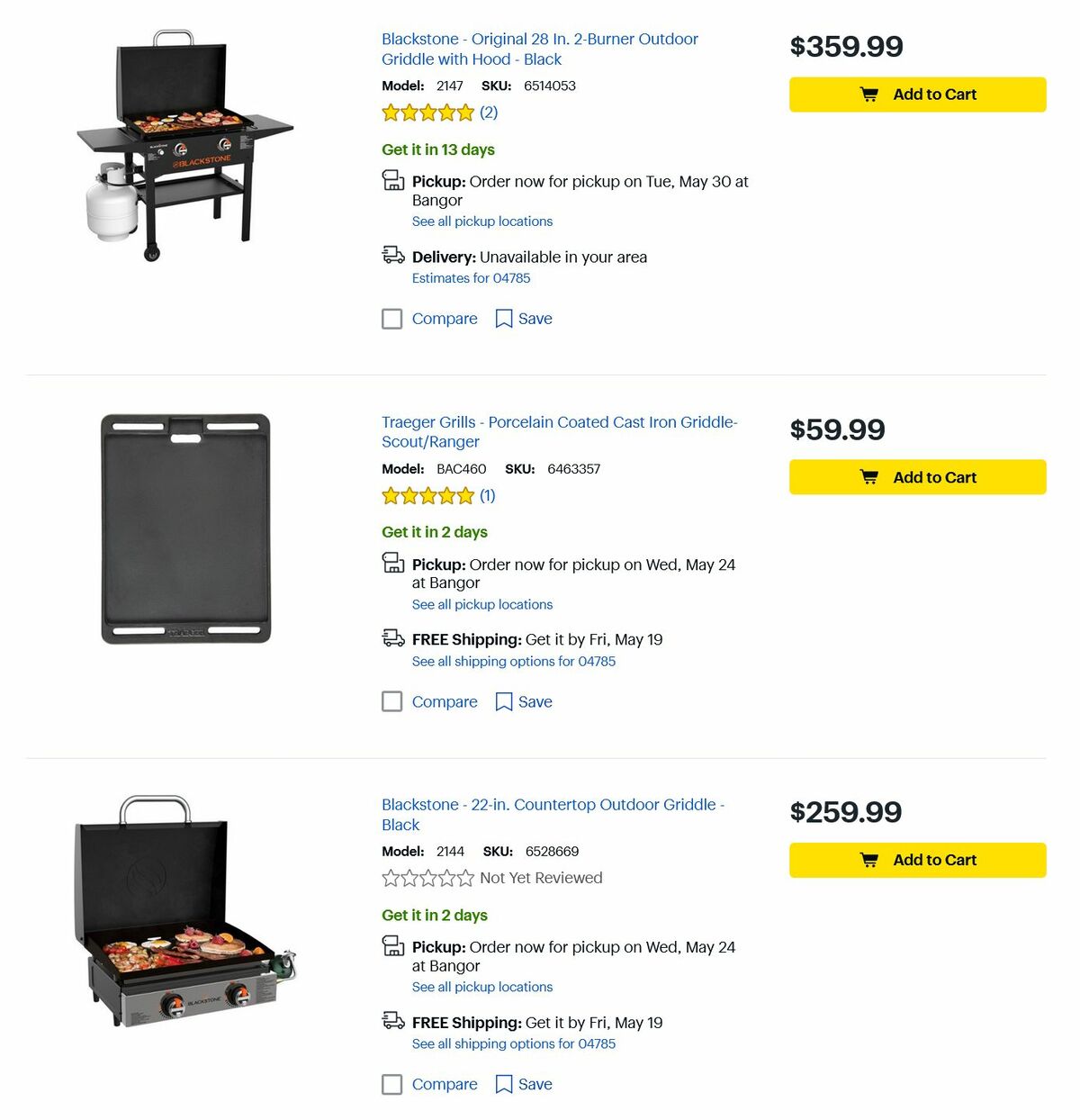This screenshot has width=1080, height=1120.
Task: Click the cart icon on Blackstone 28-in griddle
Action: click(x=869, y=94)
